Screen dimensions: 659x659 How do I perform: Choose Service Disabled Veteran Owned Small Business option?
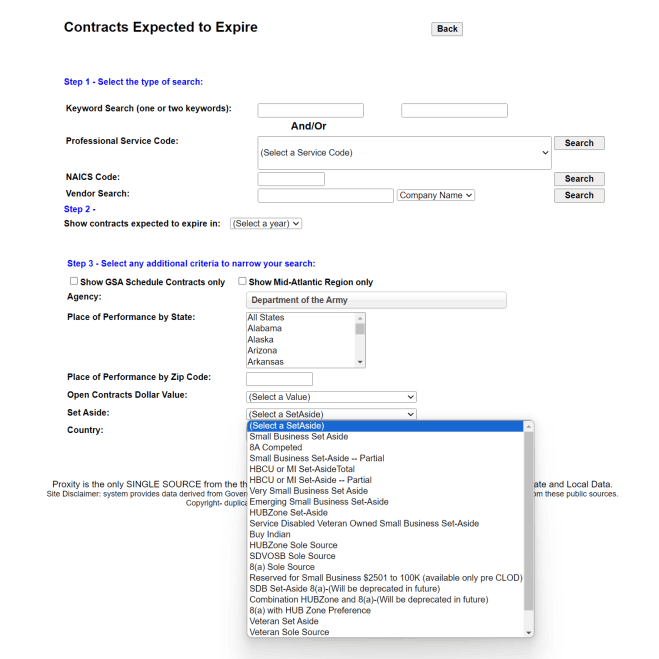(x=385, y=524)
